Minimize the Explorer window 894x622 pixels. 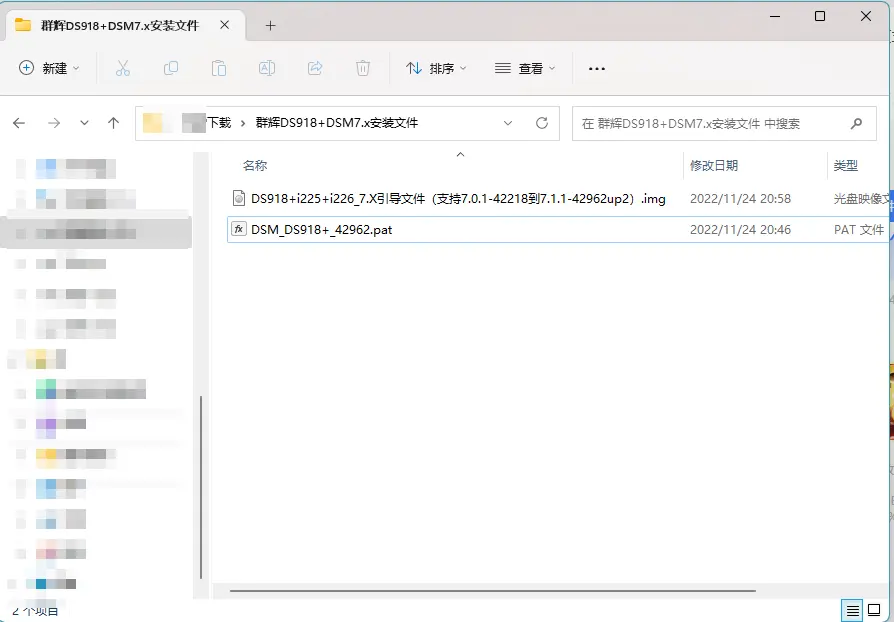coord(775,17)
